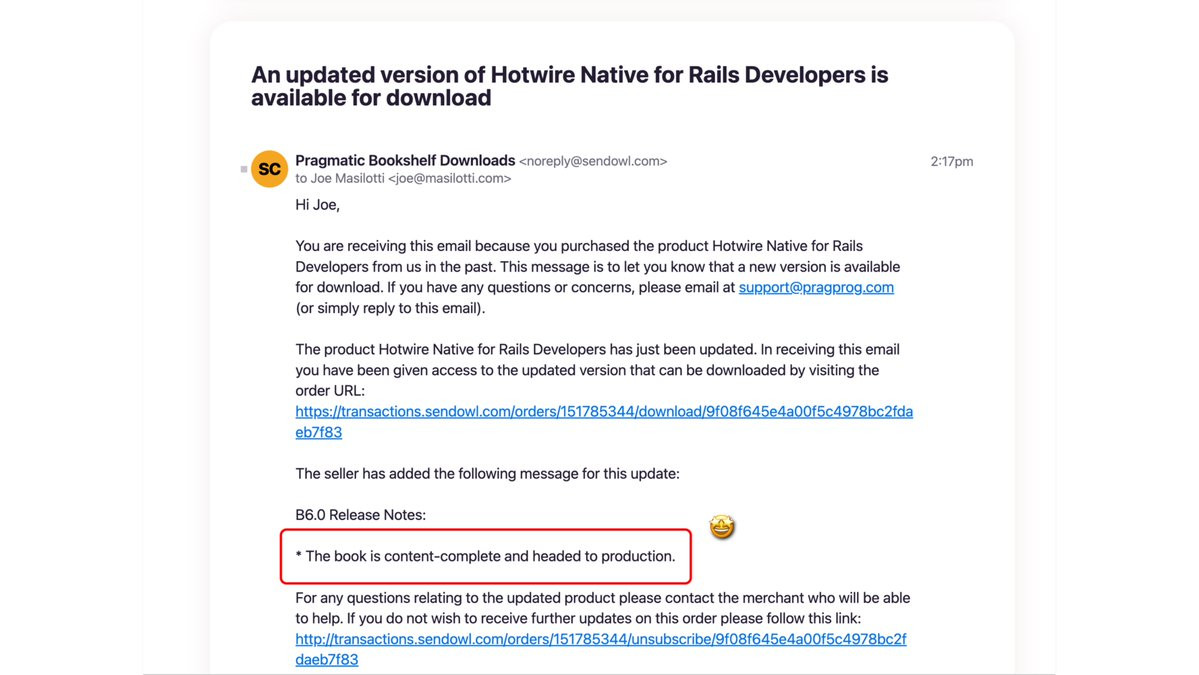
Task: Click sender name Pragmatic Bookshelf Downloads
Action: (405, 161)
